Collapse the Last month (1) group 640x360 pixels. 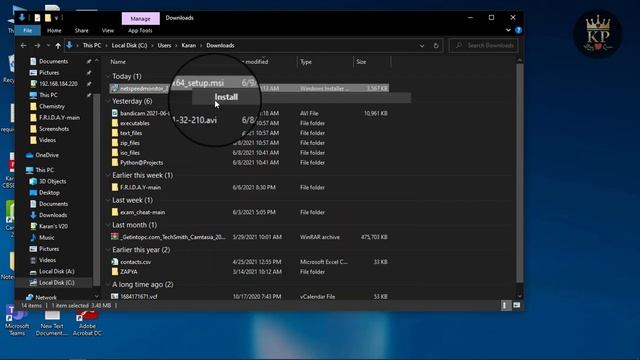click(108, 225)
